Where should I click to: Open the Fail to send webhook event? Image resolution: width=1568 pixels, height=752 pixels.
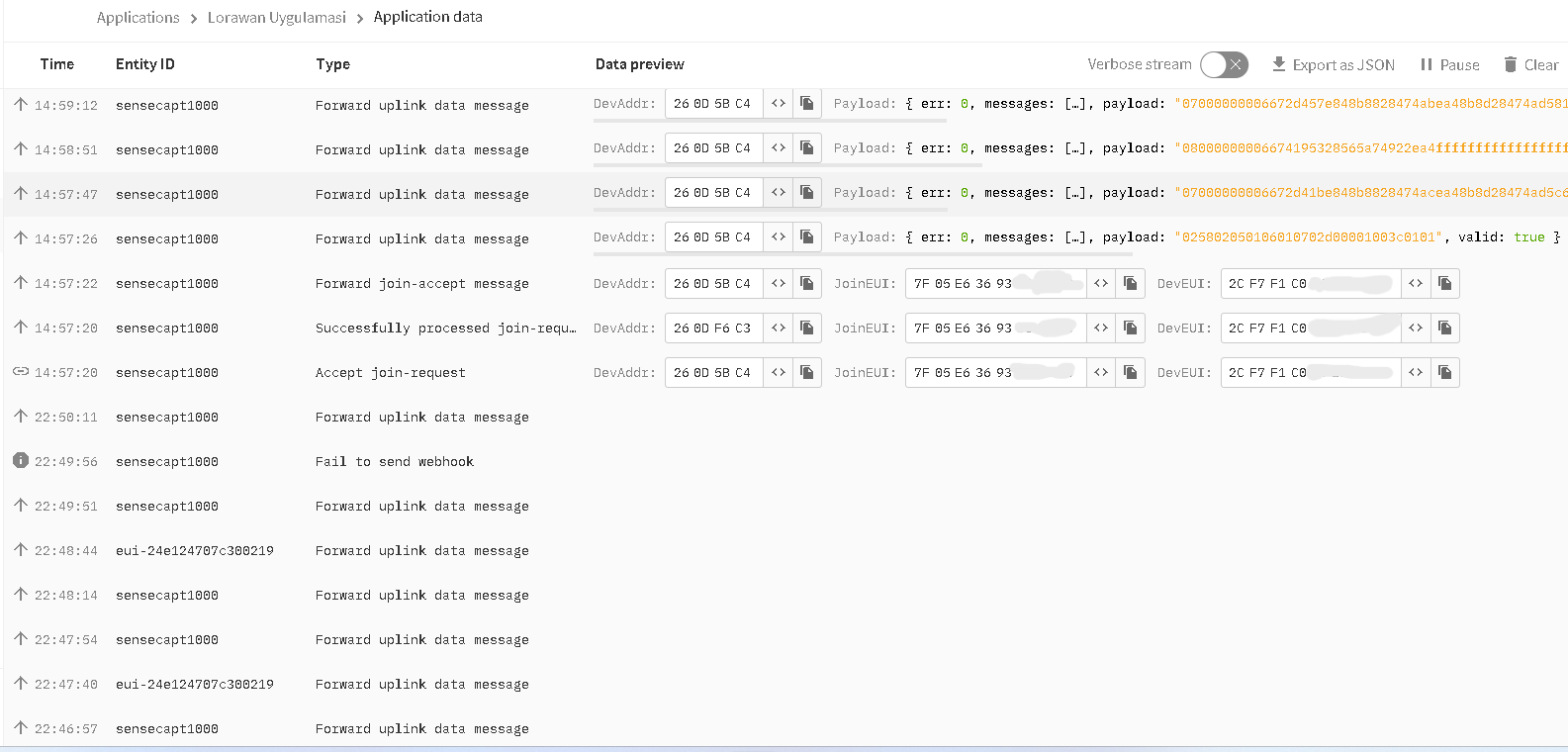pos(394,462)
